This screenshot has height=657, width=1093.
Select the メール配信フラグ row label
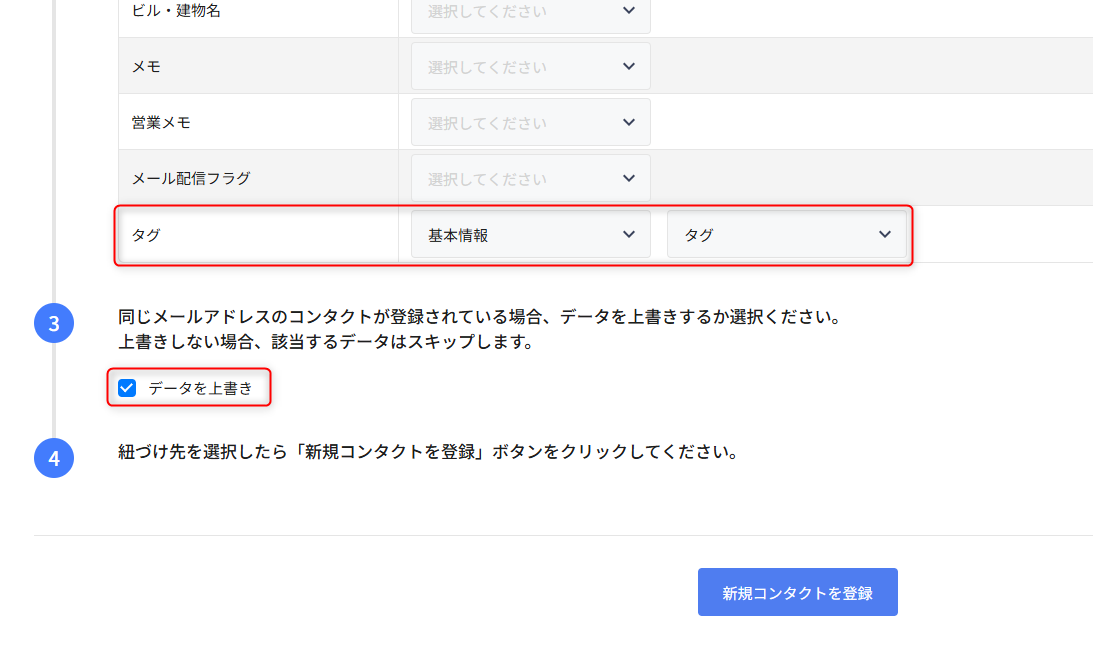(x=191, y=178)
